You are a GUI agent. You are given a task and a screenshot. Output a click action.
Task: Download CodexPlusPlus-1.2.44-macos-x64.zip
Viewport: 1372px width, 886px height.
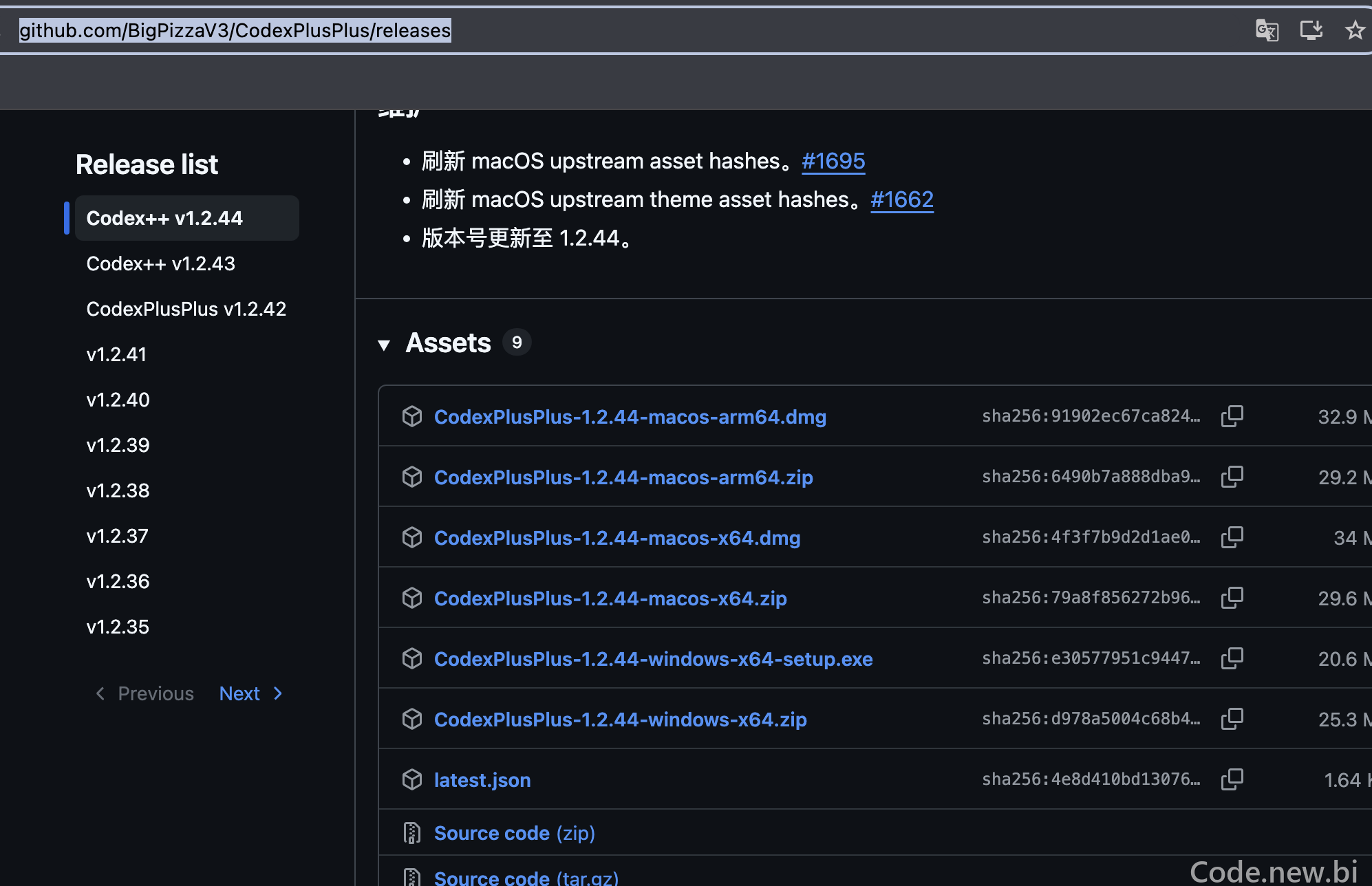point(610,598)
